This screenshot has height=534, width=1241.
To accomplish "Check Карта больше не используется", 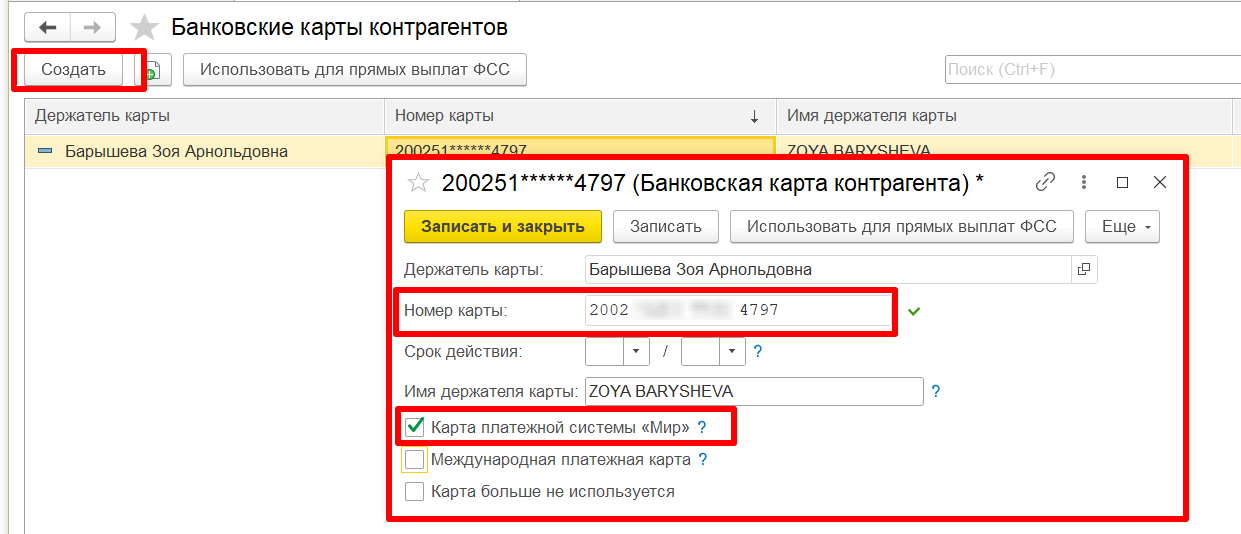I will [x=415, y=491].
